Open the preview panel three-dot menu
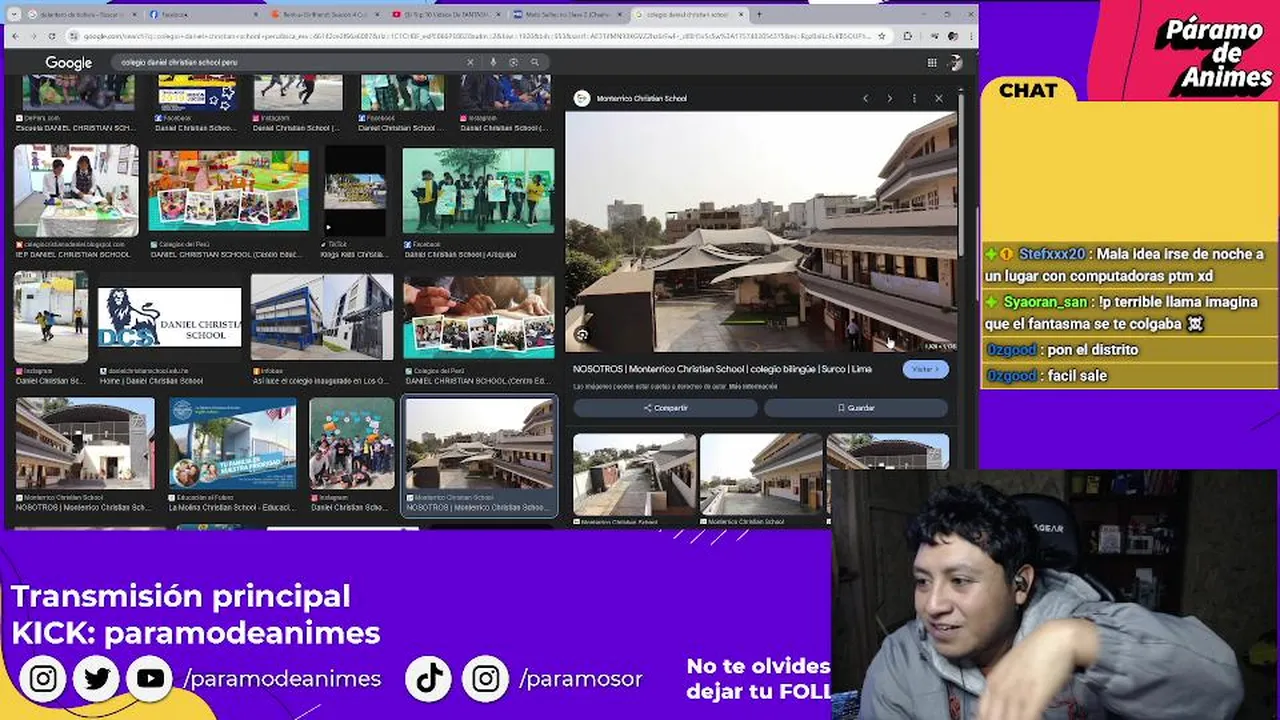The width and height of the screenshot is (1280, 720). pyautogui.click(x=914, y=98)
